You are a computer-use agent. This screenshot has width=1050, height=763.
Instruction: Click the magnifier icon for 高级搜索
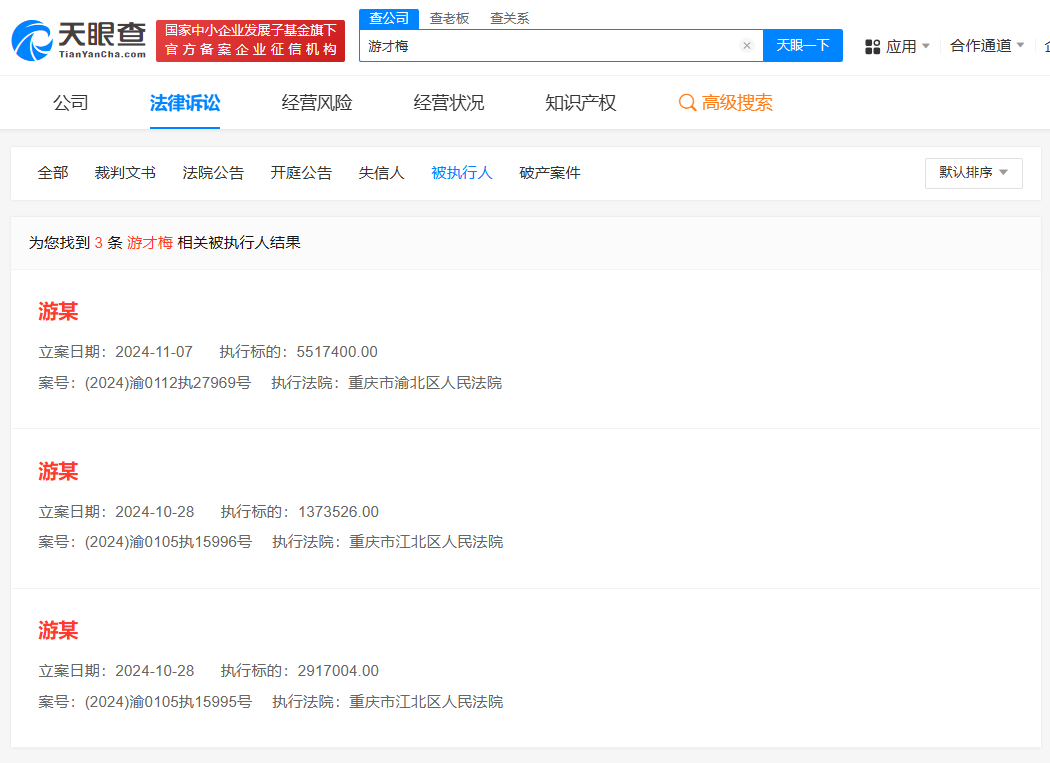[687, 103]
